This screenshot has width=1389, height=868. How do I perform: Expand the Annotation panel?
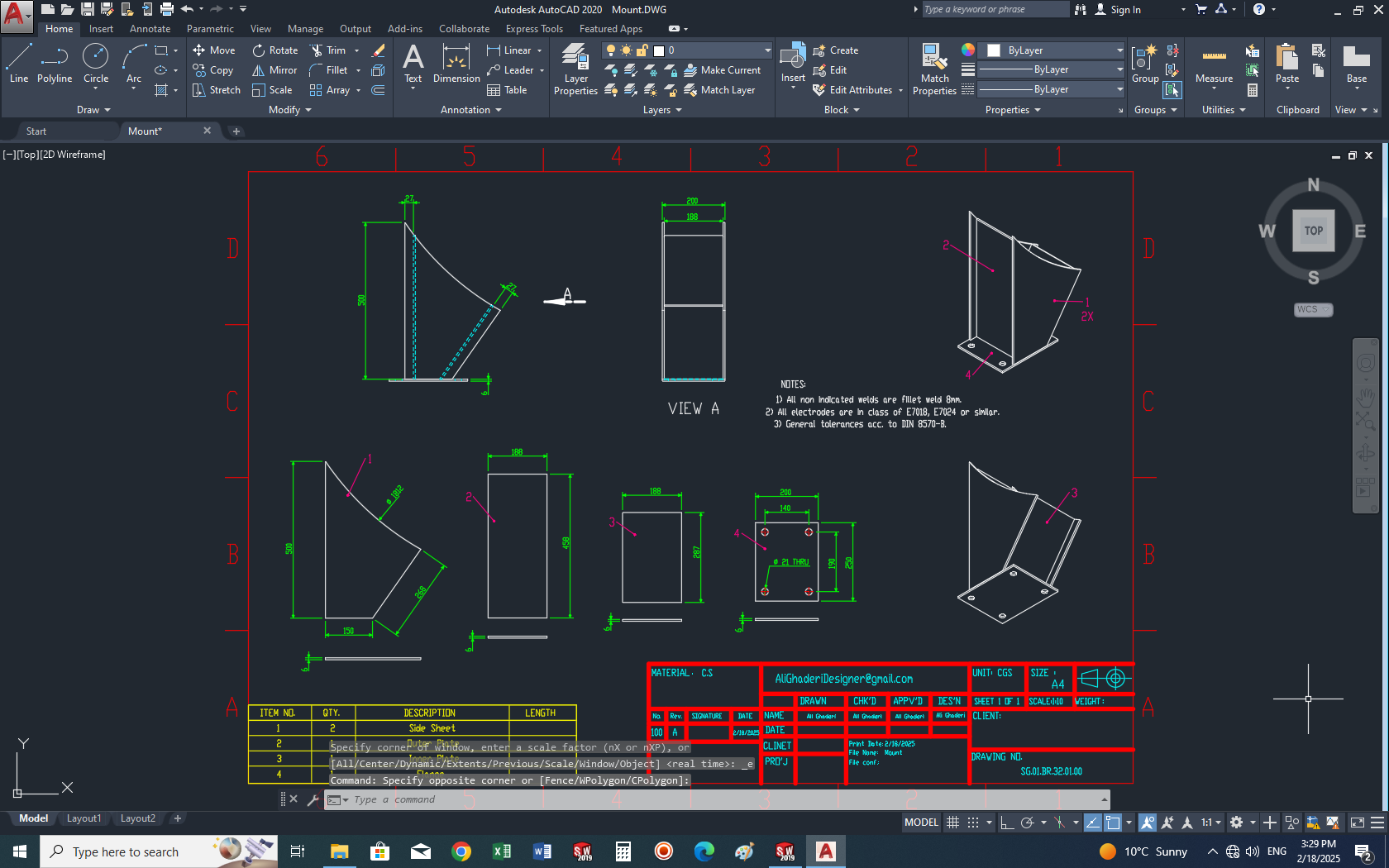point(471,110)
